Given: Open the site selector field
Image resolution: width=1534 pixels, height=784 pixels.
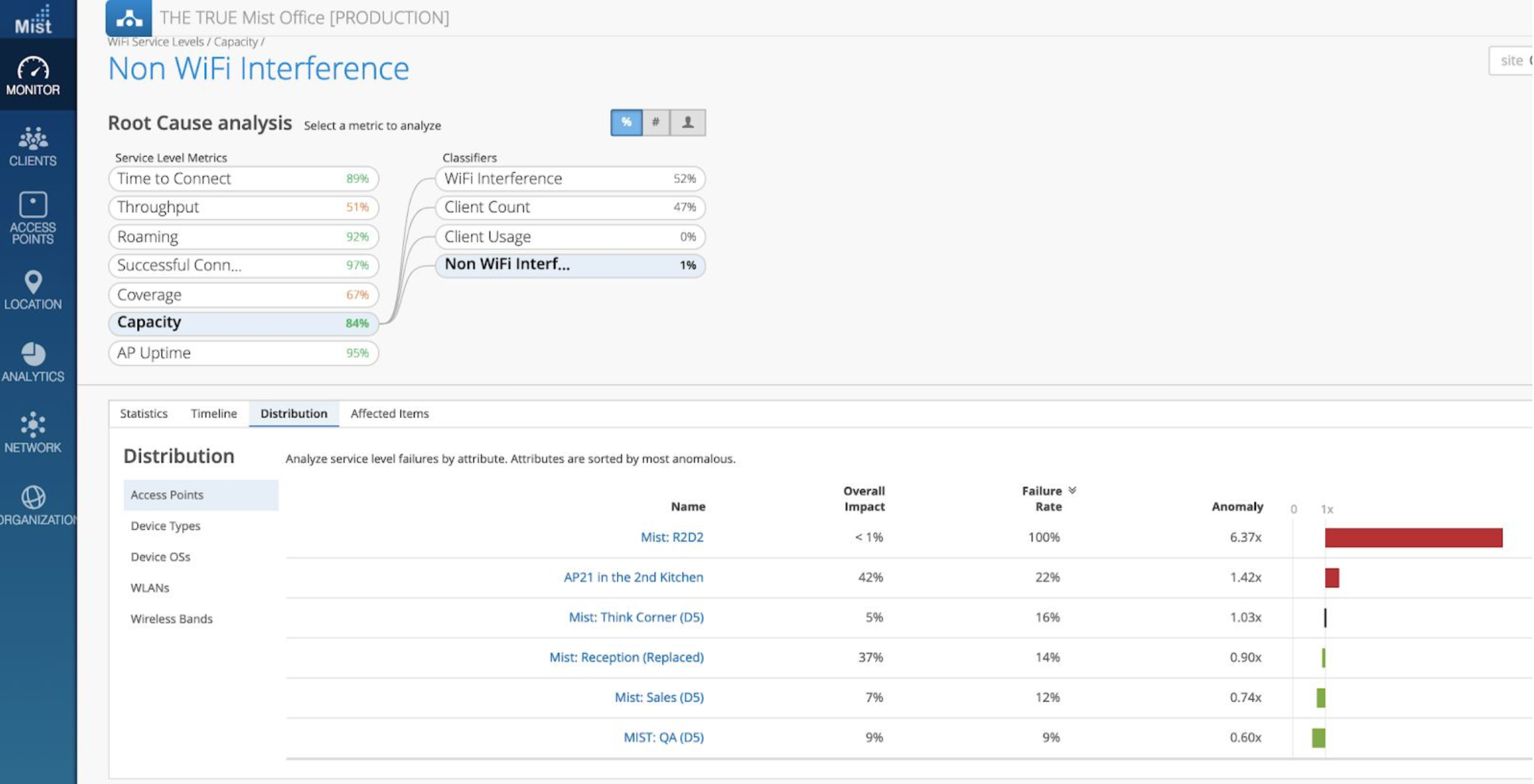Looking at the screenshot, I should (1512, 61).
